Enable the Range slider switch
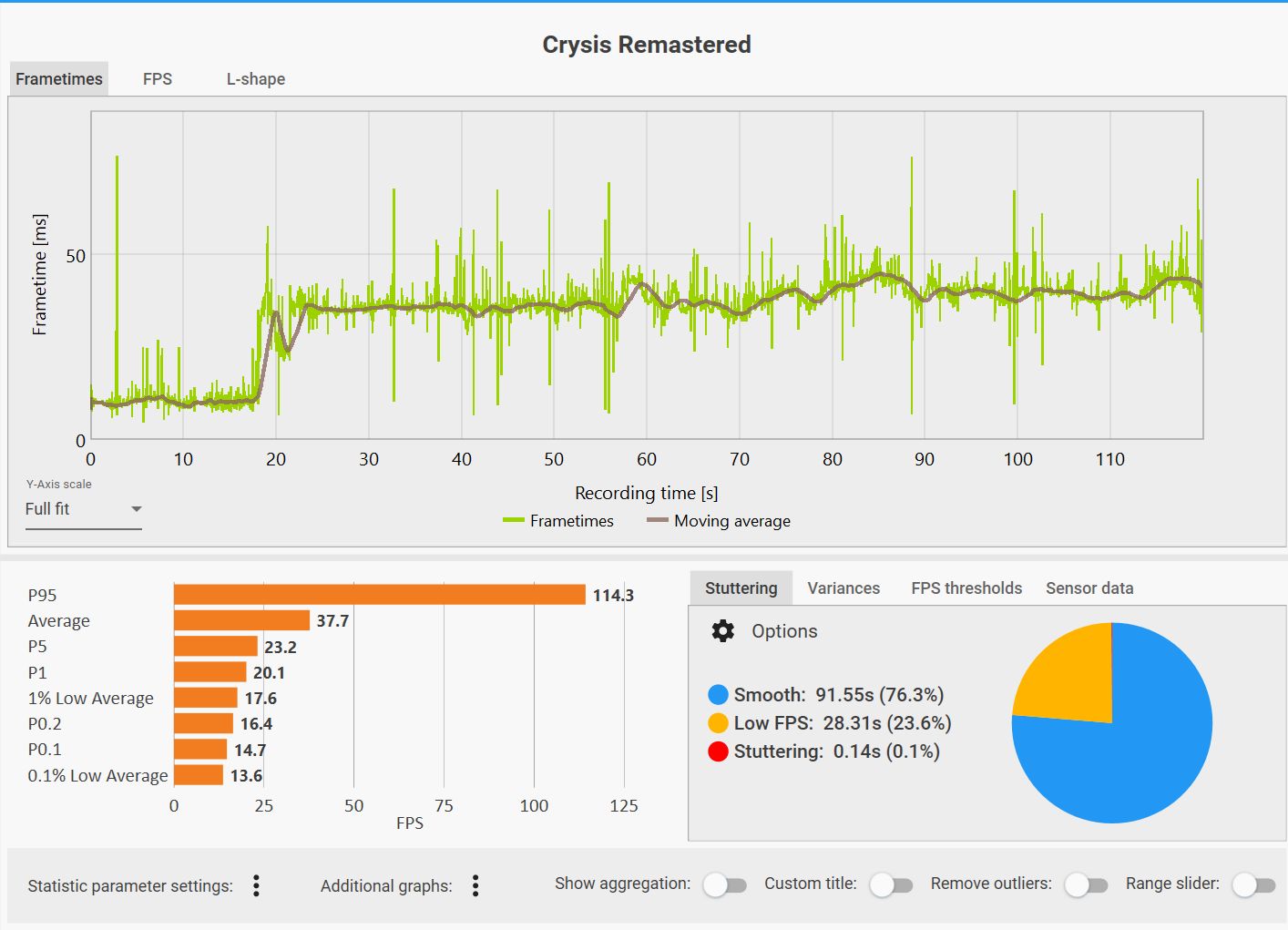This screenshot has width=1288, height=930. 1254,884
